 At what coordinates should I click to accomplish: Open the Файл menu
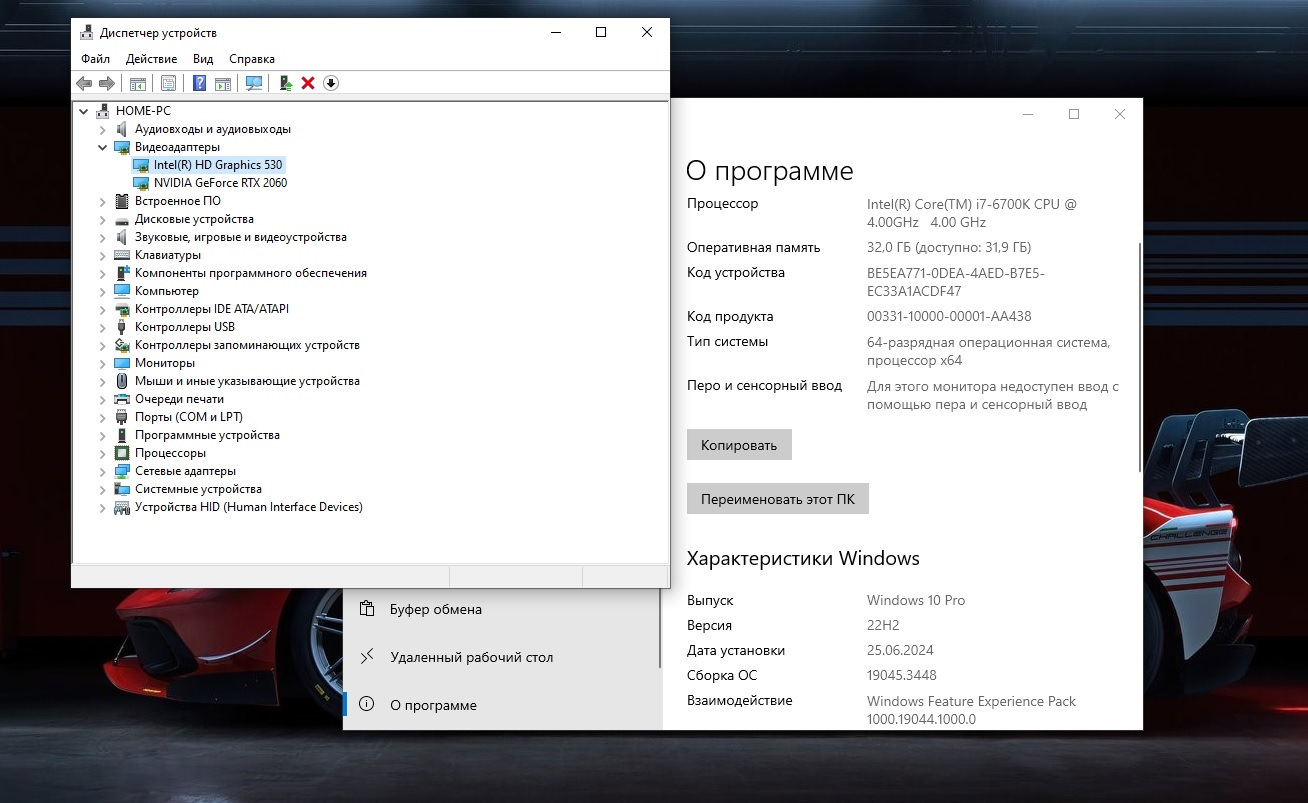point(96,59)
